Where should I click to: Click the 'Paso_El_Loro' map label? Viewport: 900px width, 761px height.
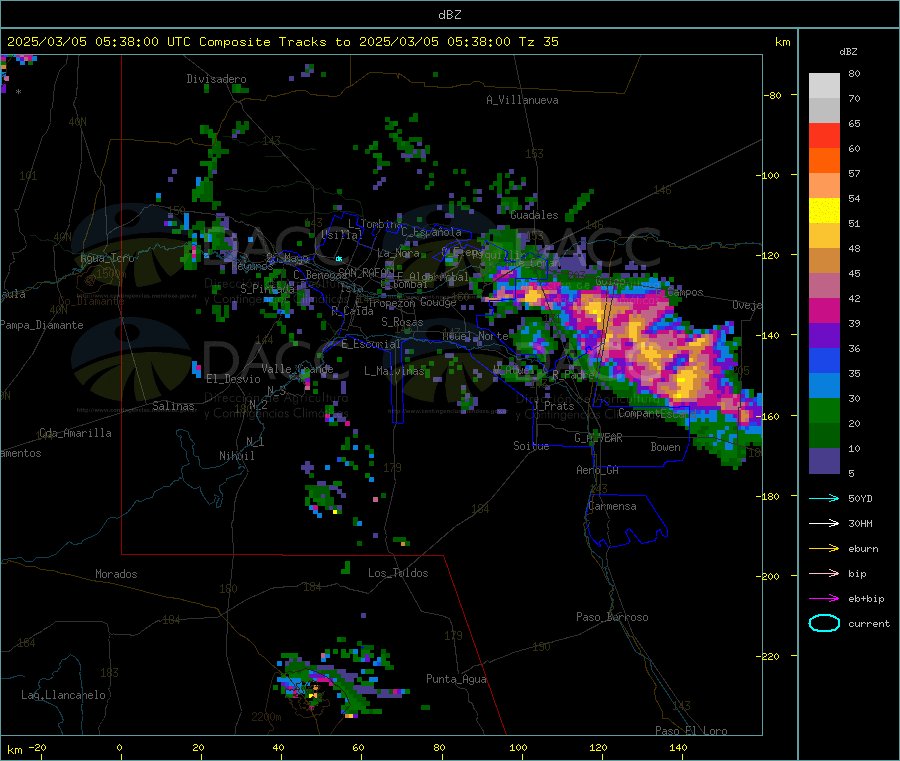pos(691,731)
